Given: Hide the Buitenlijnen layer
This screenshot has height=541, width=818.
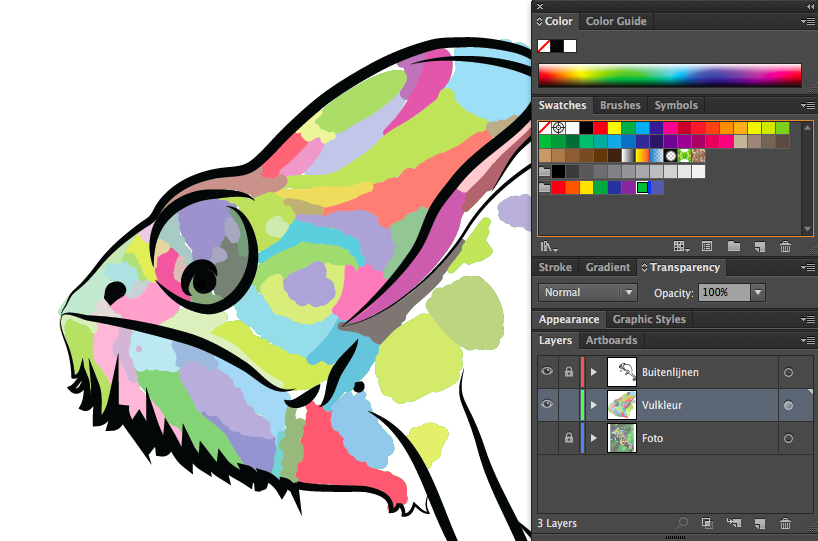Looking at the screenshot, I should click(x=547, y=372).
